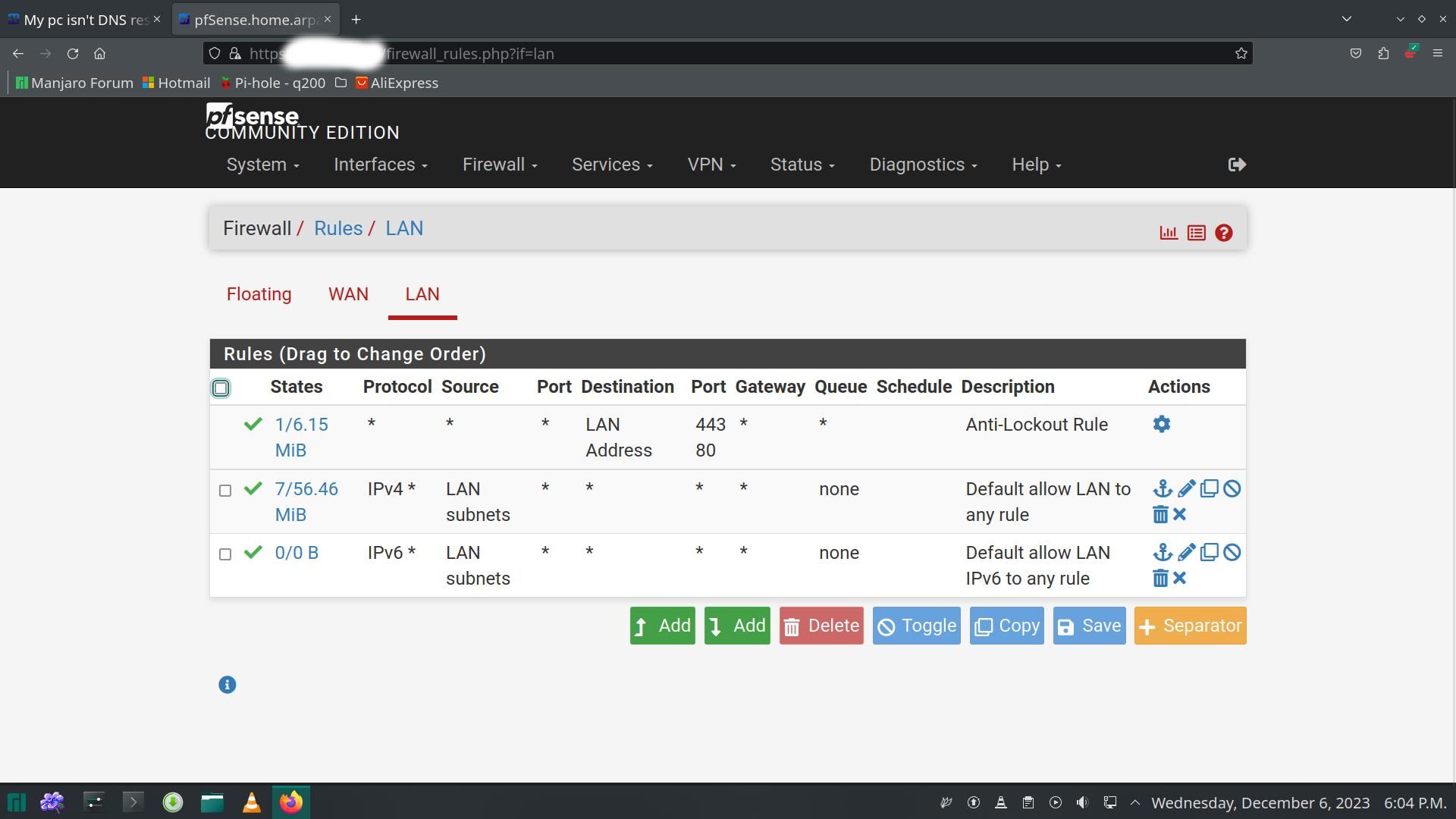Disable the IPv6 Default allow LAN rule
The width and height of the screenshot is (1456, 819).
(1232, 553)
